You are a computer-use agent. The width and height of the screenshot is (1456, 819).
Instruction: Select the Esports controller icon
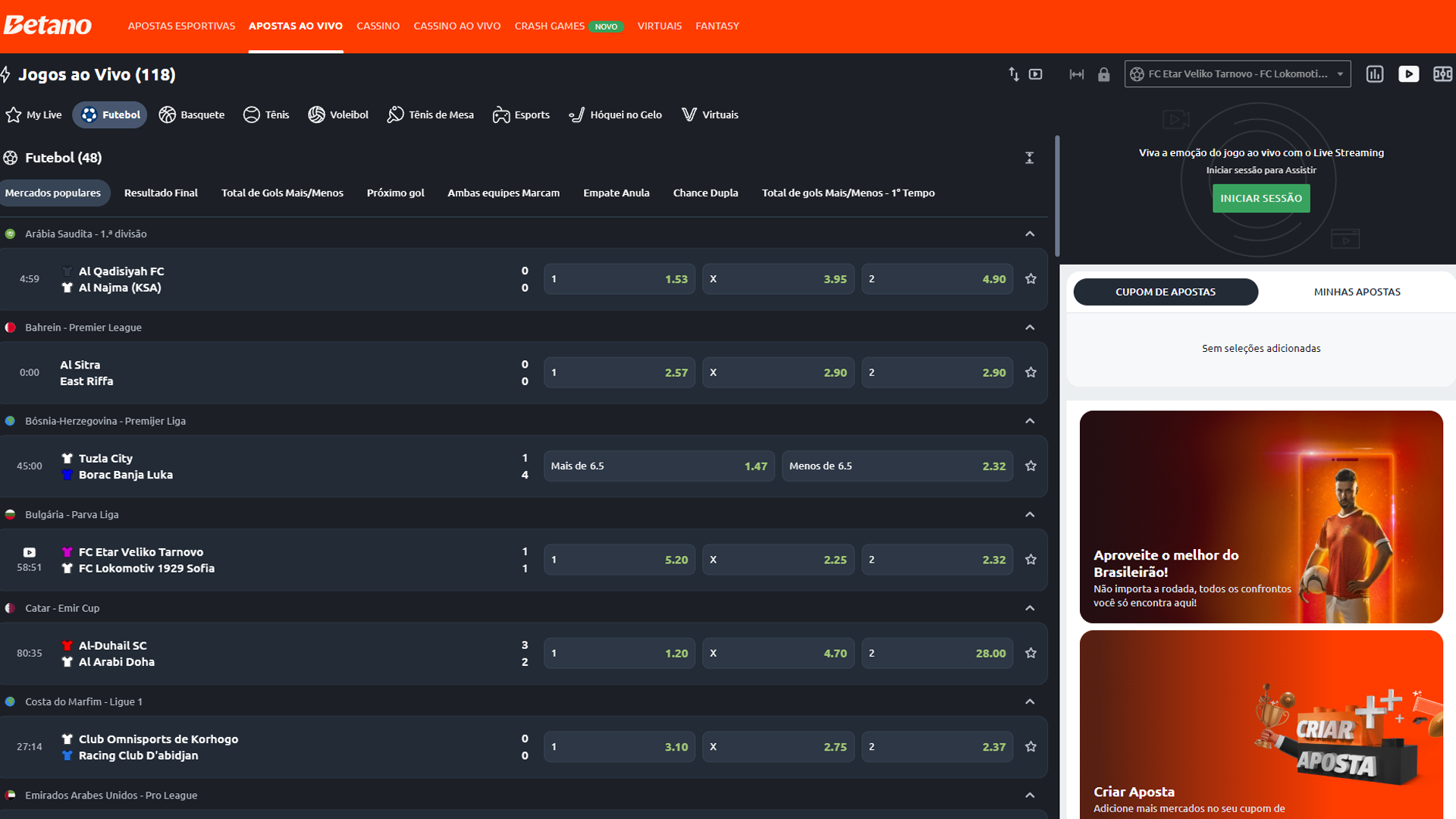(500, 115)
